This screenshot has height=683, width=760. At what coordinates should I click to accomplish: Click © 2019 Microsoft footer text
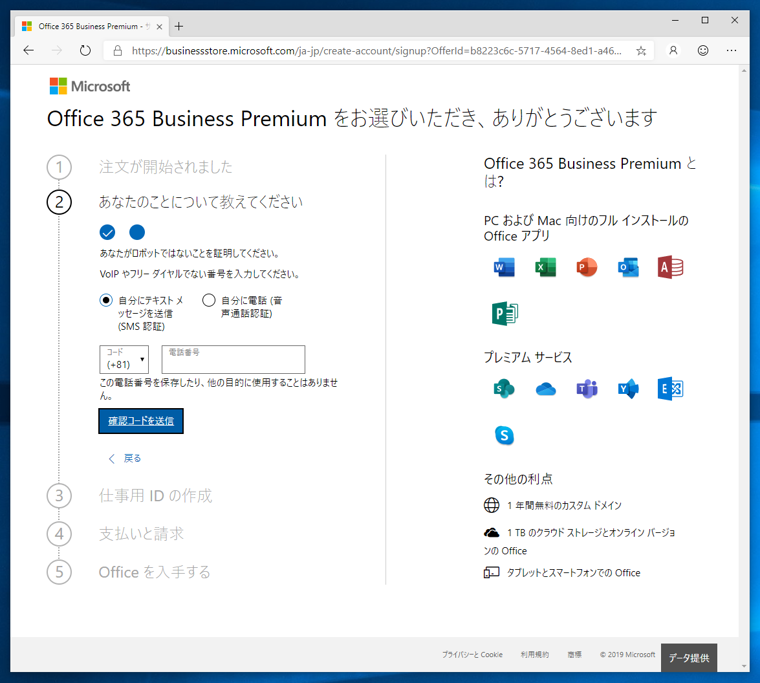click(627, 654)
